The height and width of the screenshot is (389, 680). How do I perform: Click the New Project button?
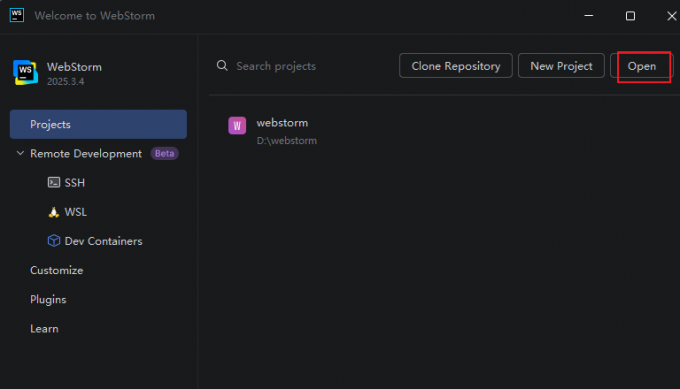(x=561, y=66)
